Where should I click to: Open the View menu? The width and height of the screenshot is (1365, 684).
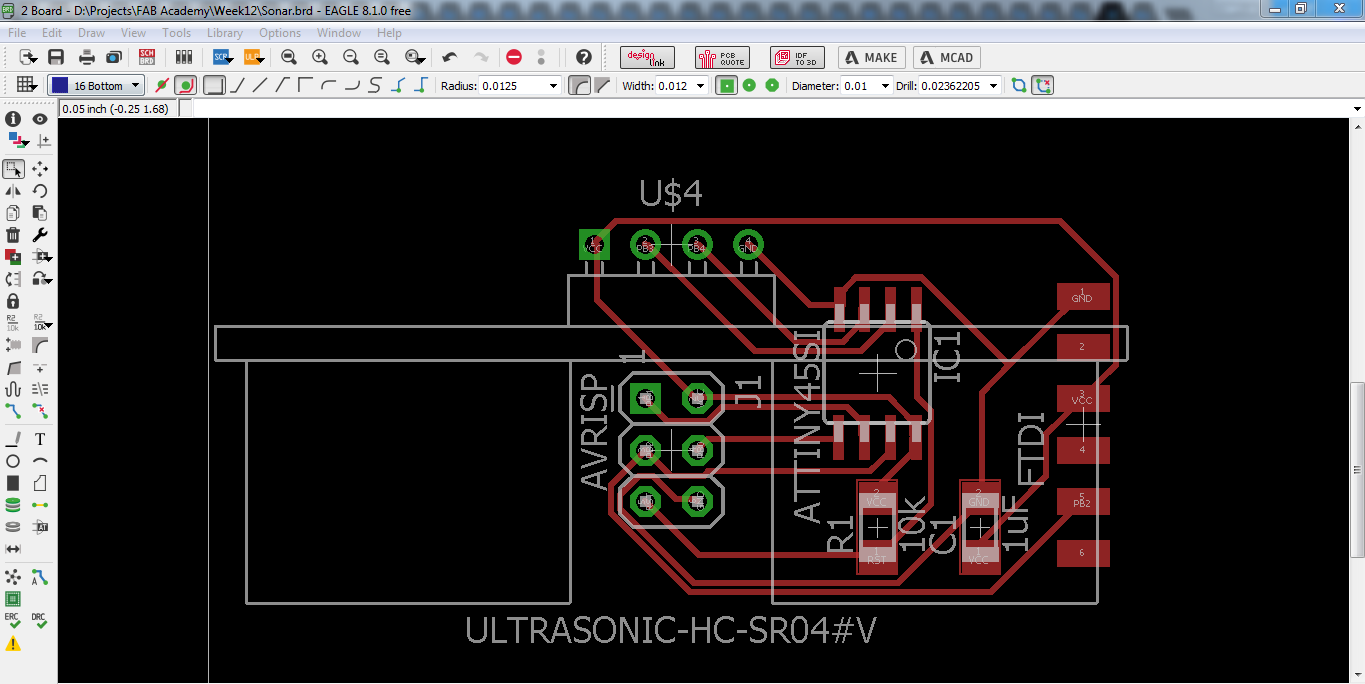pos(133,33)
